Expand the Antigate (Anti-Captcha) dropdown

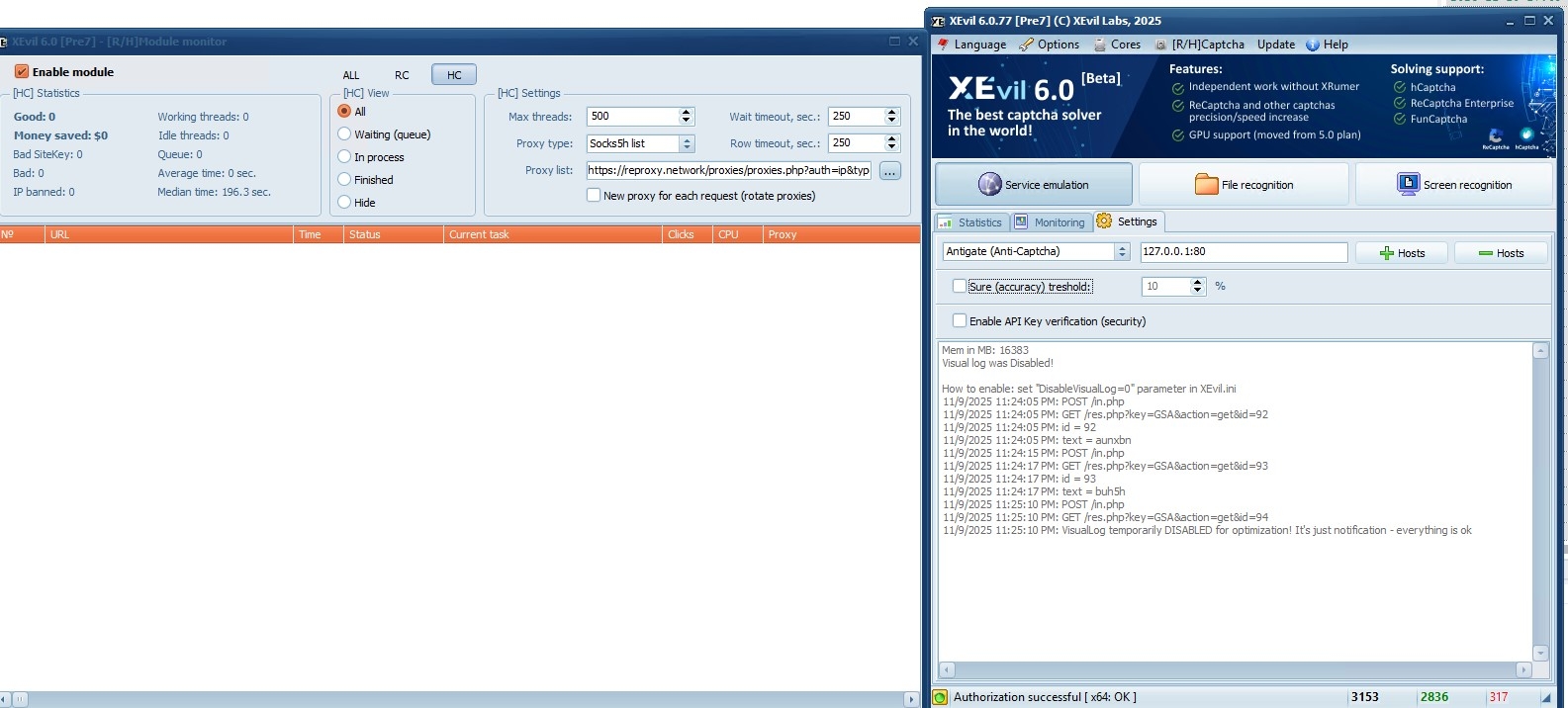(x=1122, y=252)
